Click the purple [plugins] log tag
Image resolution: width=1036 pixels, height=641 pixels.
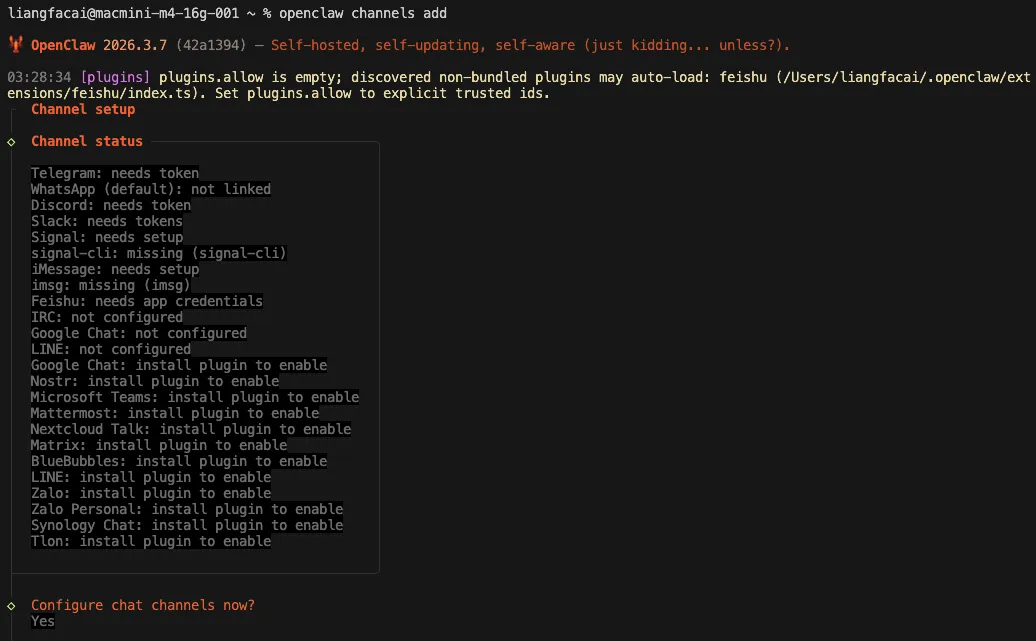pos(115,77)
